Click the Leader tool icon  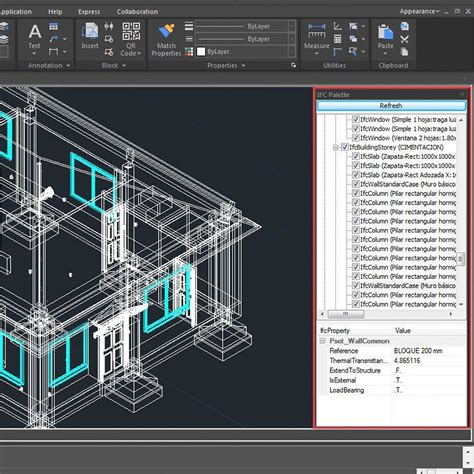click(x=54, y=39)
